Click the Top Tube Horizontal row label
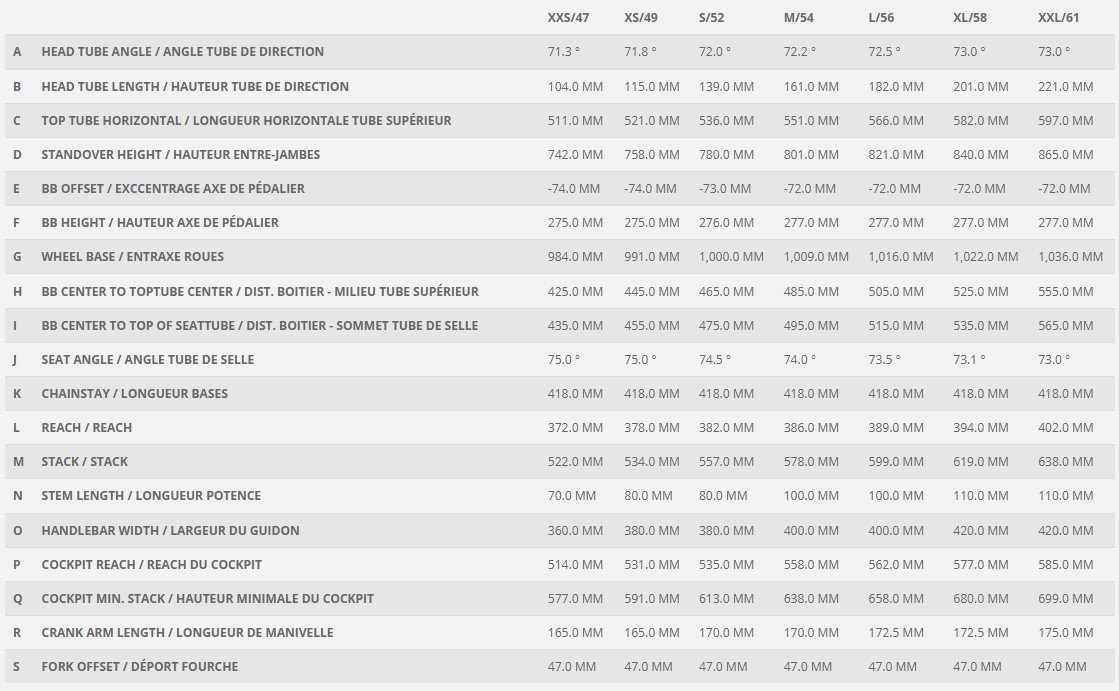The height and width of the screenshot is (691, 1119). [246, 121]
